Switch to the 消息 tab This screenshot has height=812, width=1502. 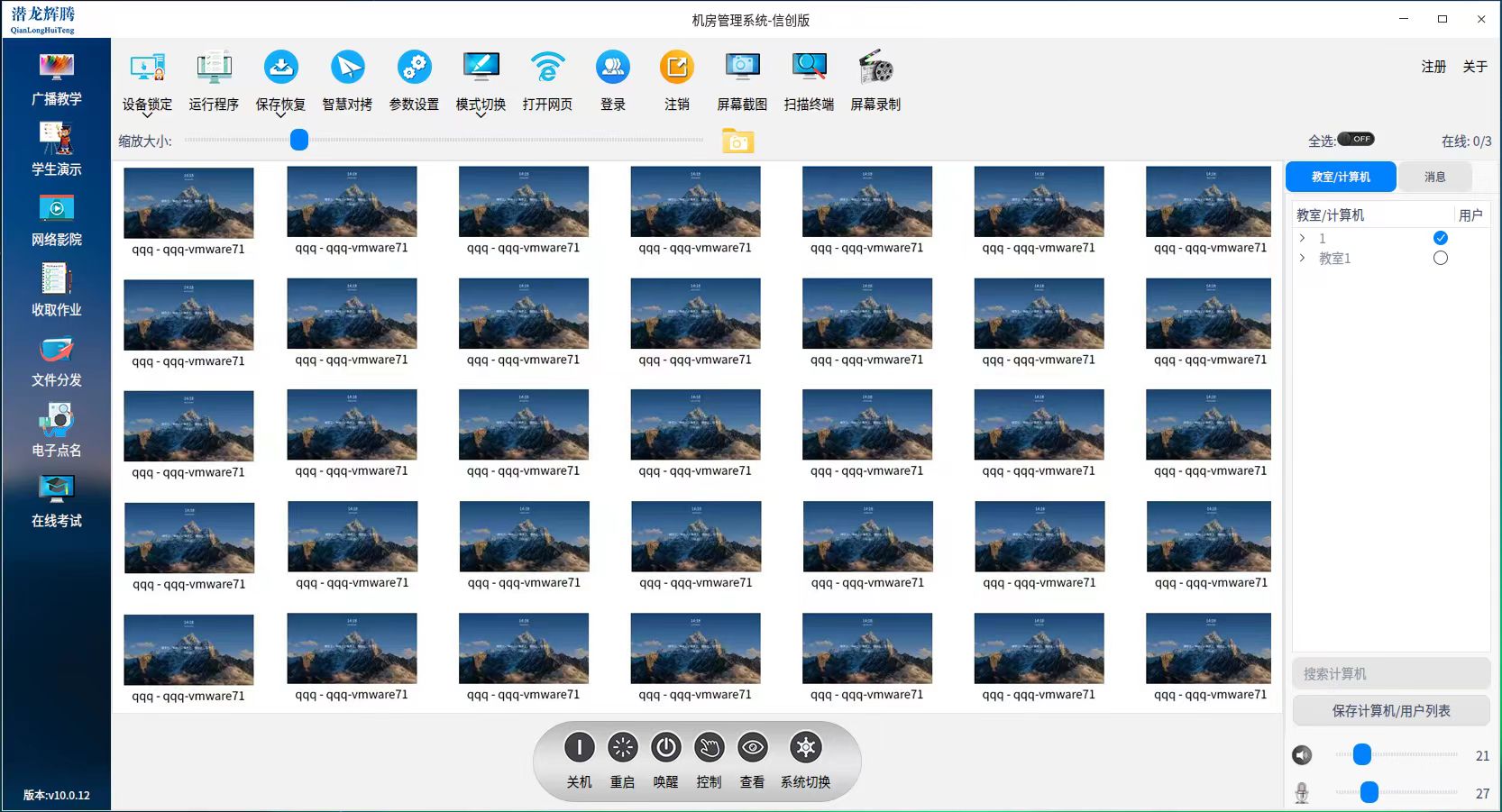tap(1434, 177)
